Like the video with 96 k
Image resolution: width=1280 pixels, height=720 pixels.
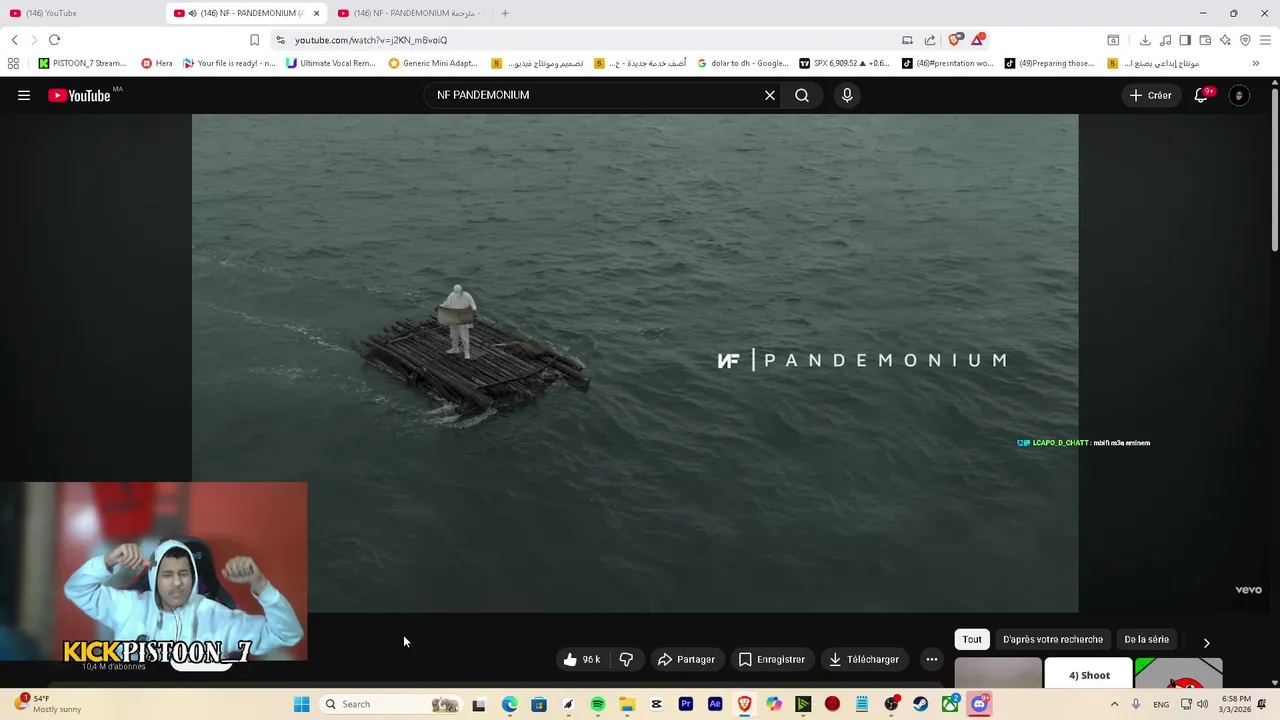tap(582, 659)
